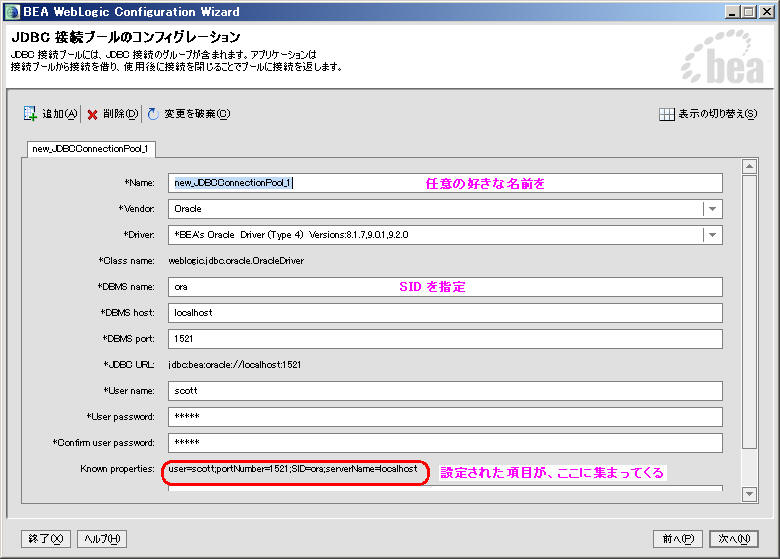Click the 前へ (Previous) button
The width and height of the screenshot is (780, 559).
coord(676,538)
